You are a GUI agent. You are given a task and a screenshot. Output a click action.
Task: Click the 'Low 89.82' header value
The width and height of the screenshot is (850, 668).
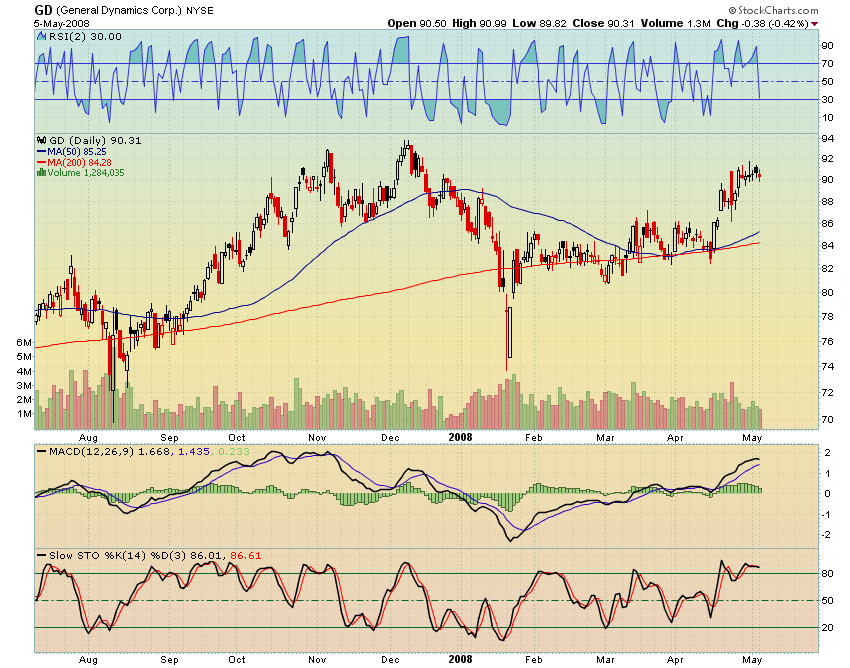pos(539,23)
